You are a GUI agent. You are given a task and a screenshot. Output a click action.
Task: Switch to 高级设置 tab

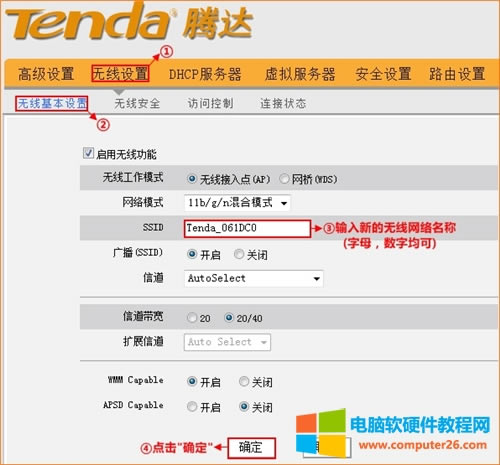46,74
